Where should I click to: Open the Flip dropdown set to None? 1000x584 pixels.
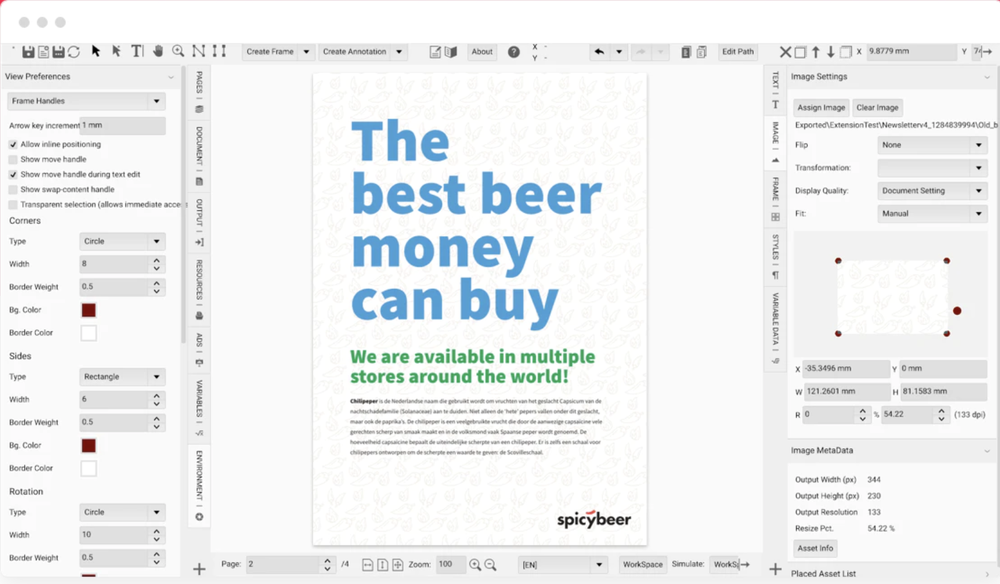point(932,145)
